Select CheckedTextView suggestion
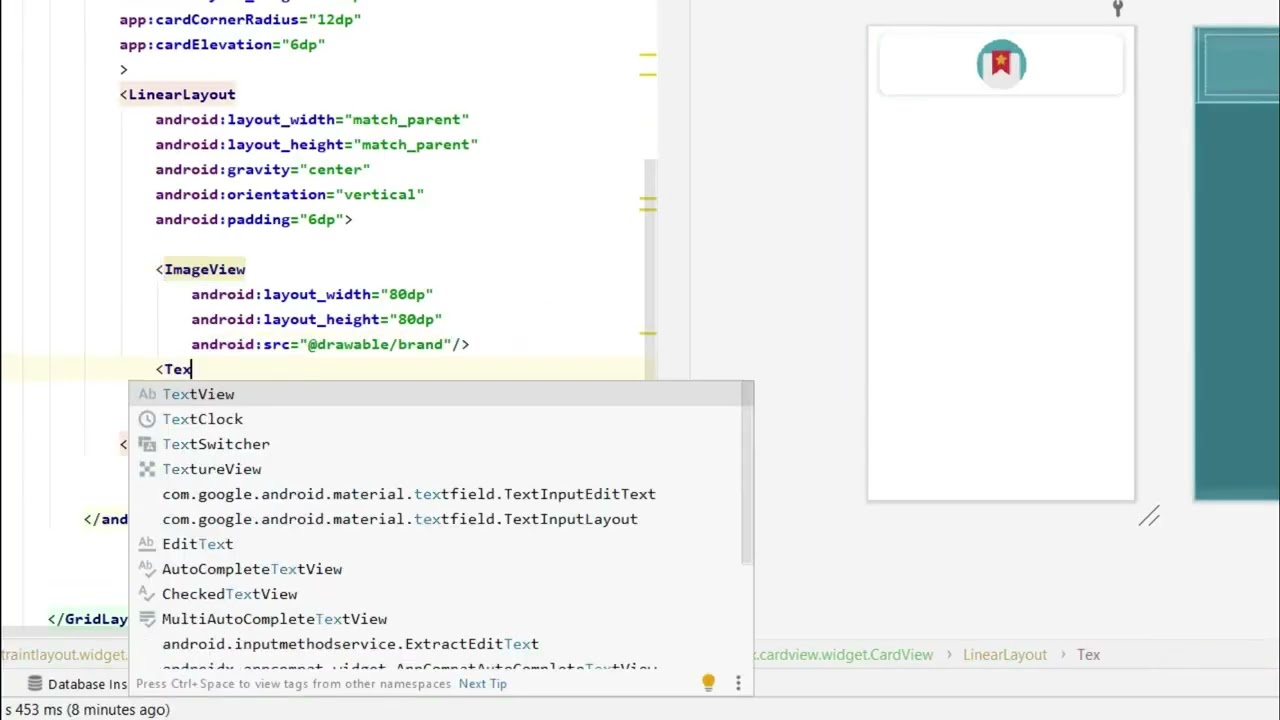 (441, 594)
